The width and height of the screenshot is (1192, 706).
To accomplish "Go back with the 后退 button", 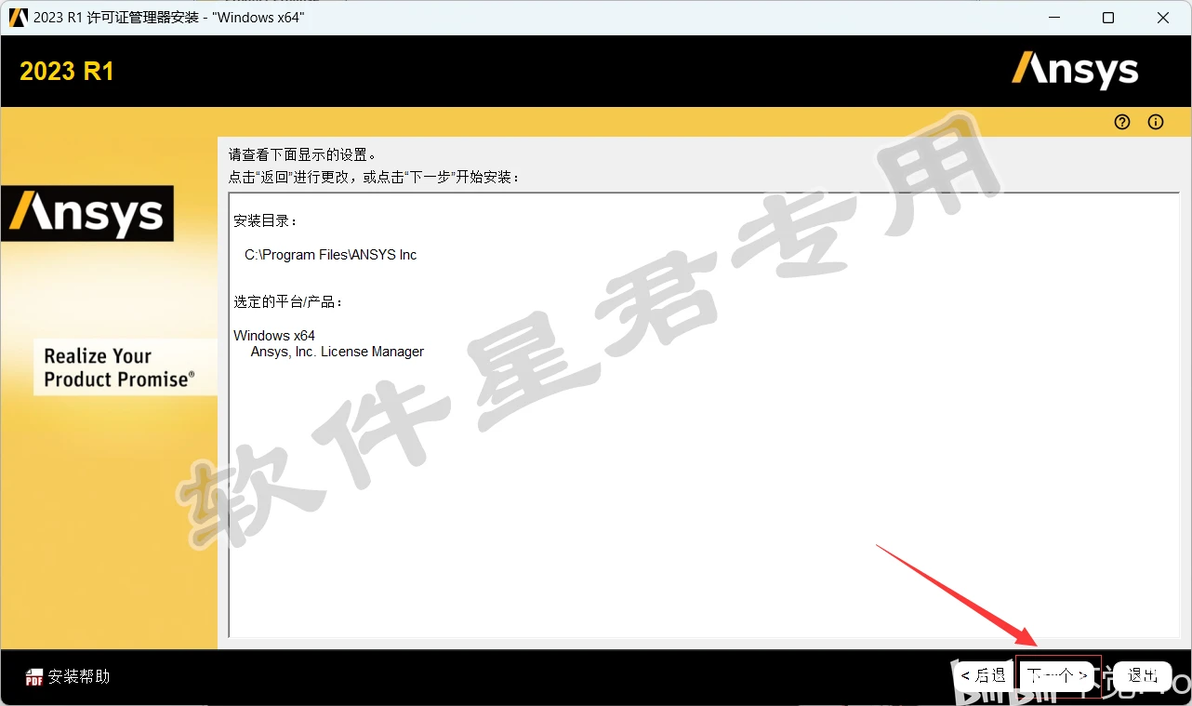I will (x=984, y=675).
